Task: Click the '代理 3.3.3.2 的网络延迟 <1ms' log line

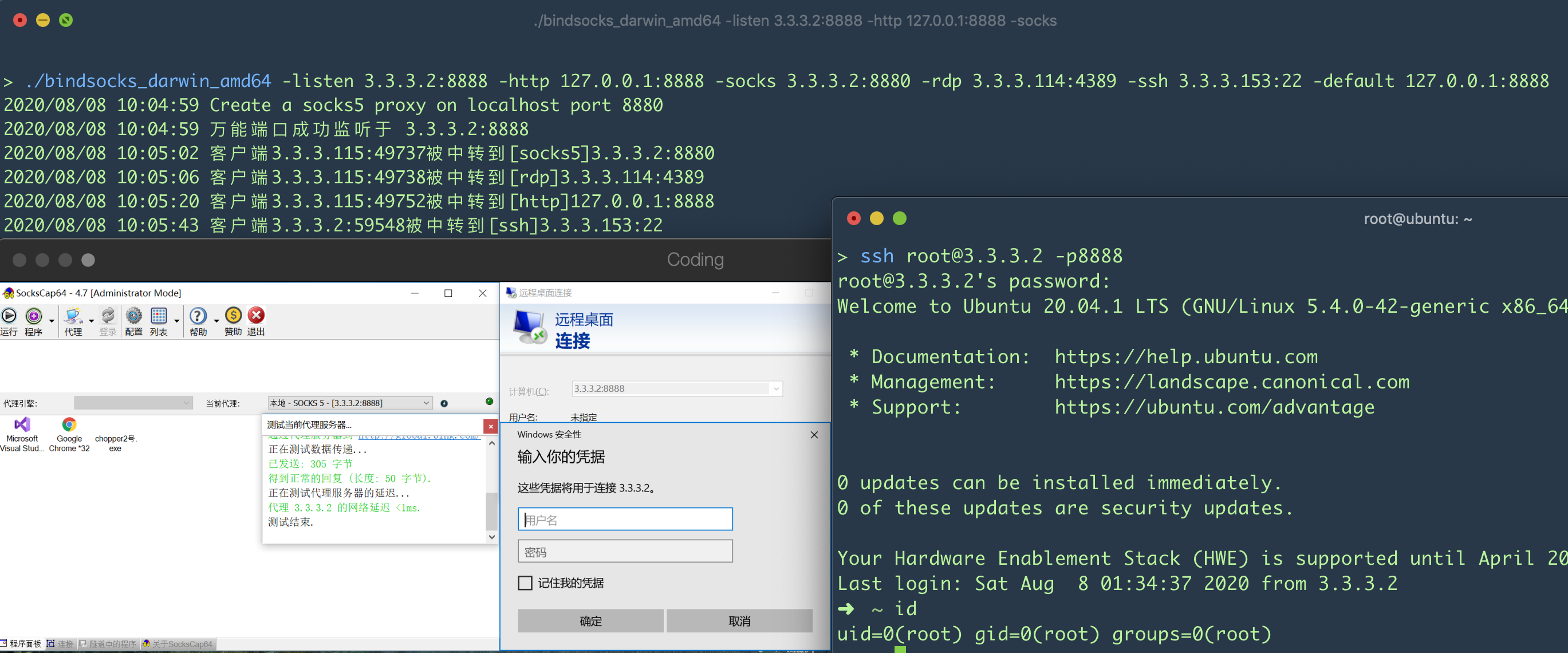Action: coord(345,508)
